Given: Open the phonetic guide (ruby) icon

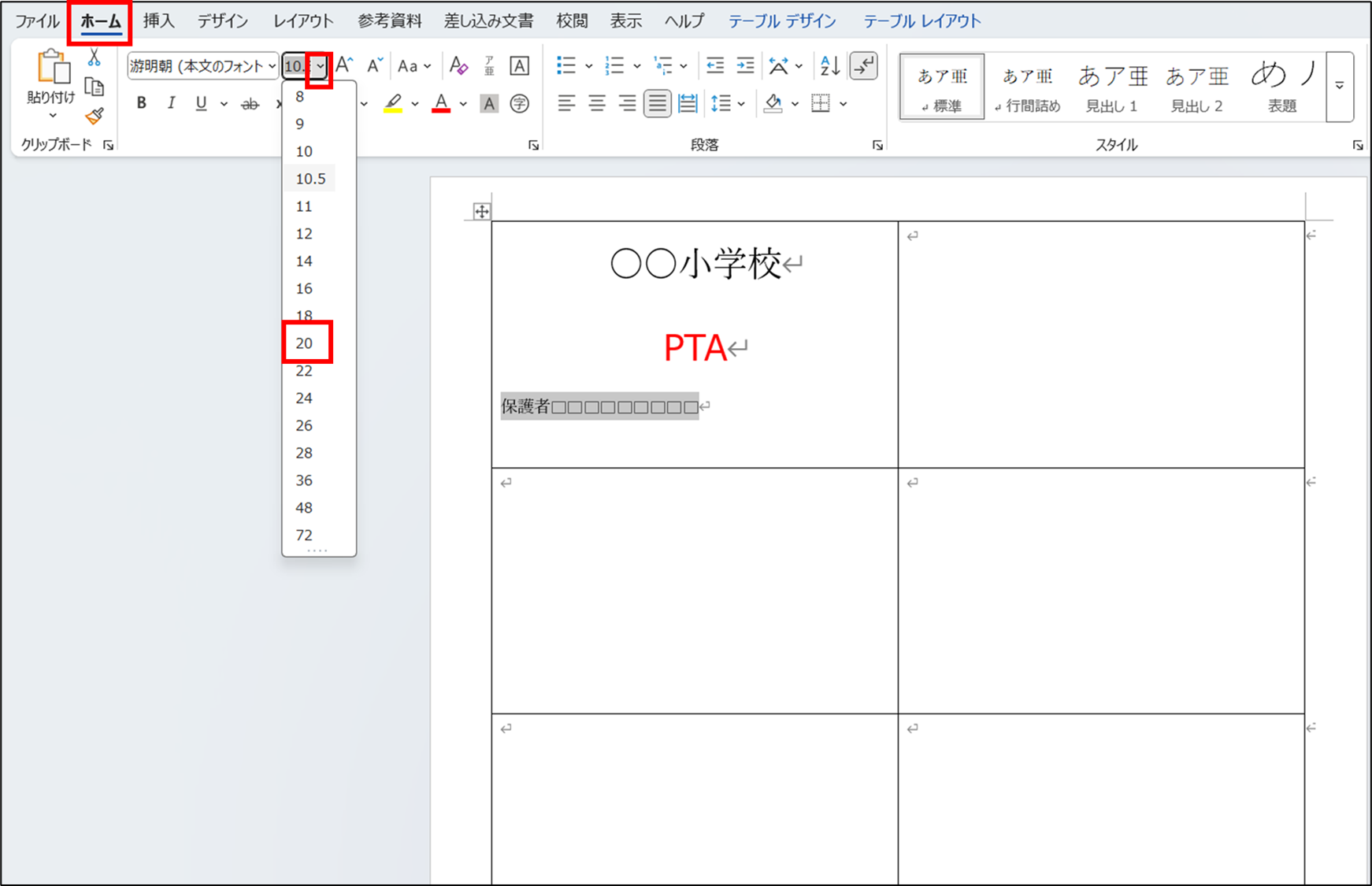Looking at the screenshot, I should (489, 65).
